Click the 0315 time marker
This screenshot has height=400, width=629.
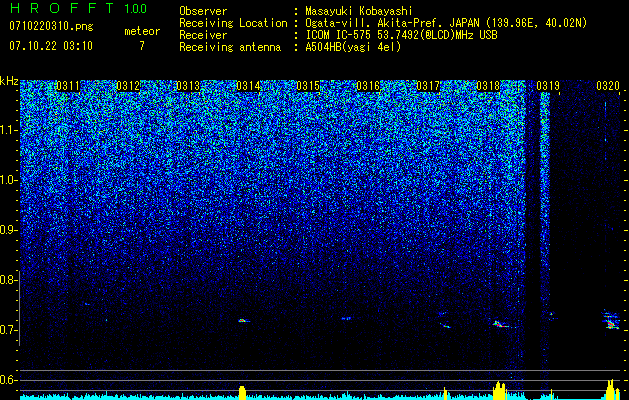(x=308, y=86)
